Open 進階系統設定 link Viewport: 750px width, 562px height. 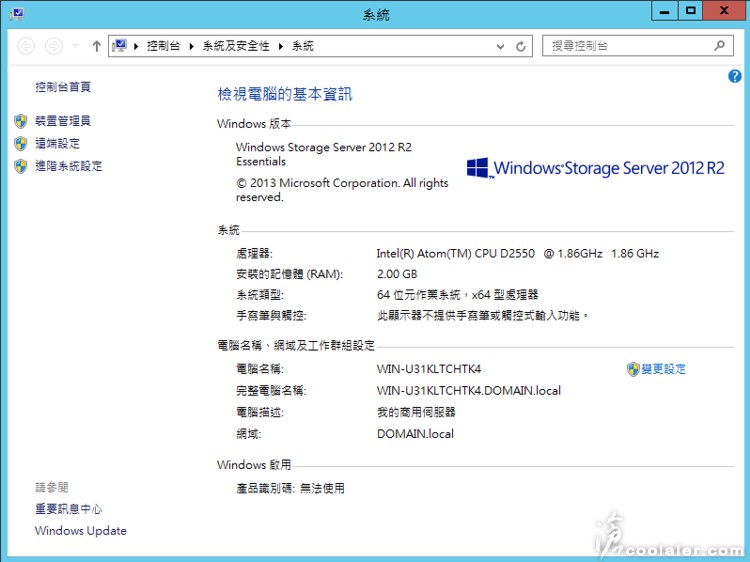point(68,166)
